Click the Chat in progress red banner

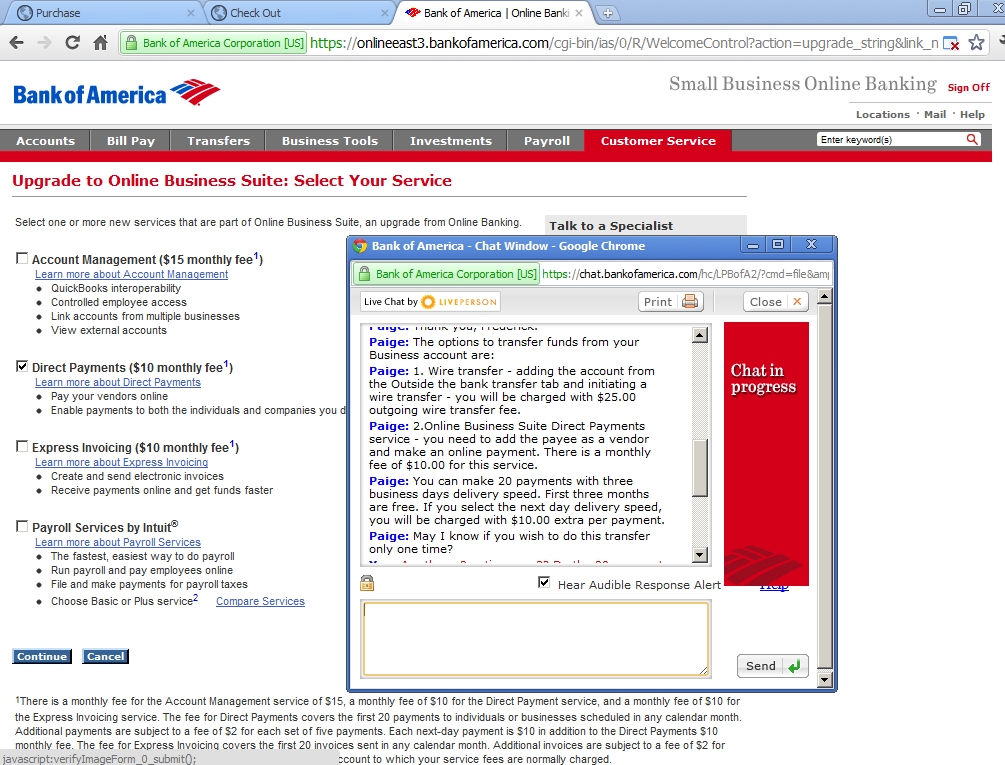[x=766, y=453]
